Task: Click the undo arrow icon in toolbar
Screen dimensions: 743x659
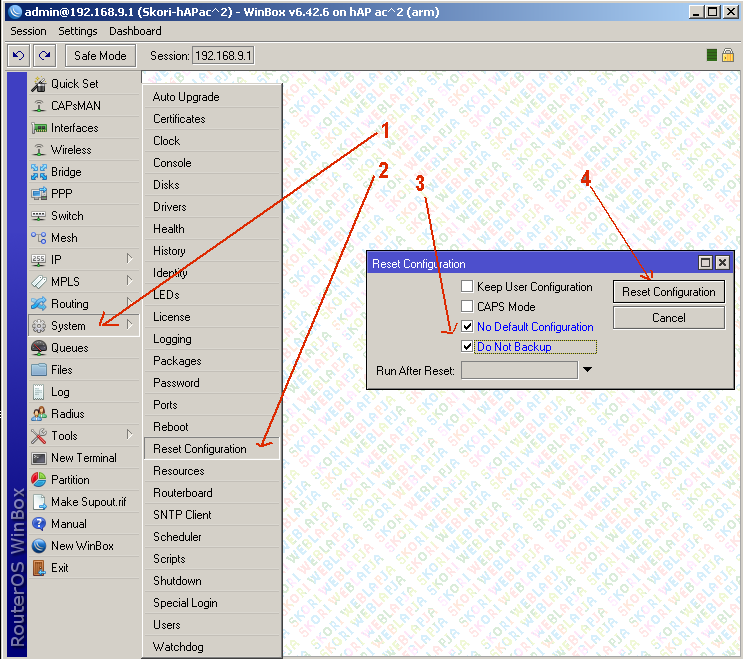Action: tap(19, 56)
